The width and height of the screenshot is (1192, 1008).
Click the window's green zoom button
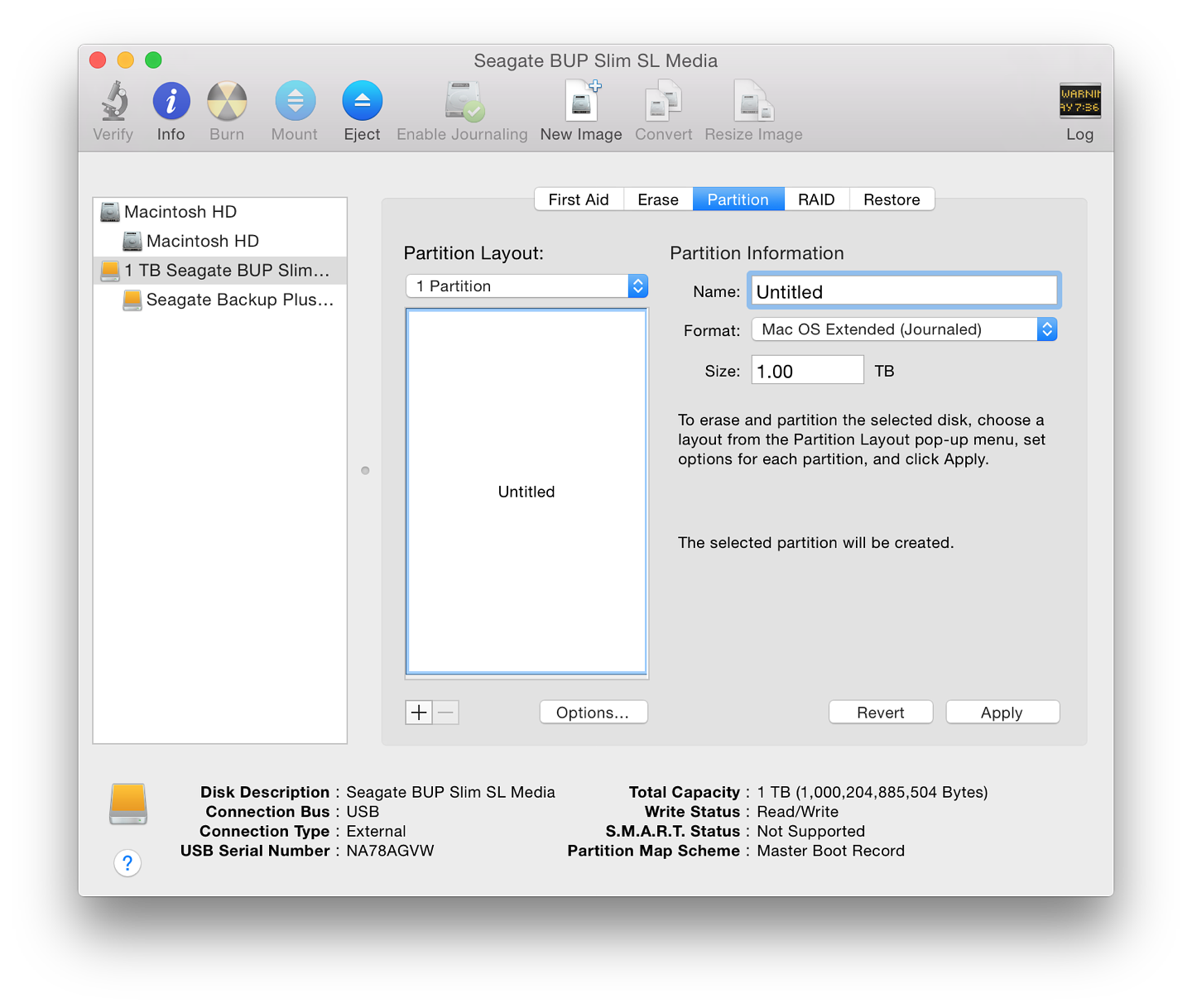click(153, 60)
